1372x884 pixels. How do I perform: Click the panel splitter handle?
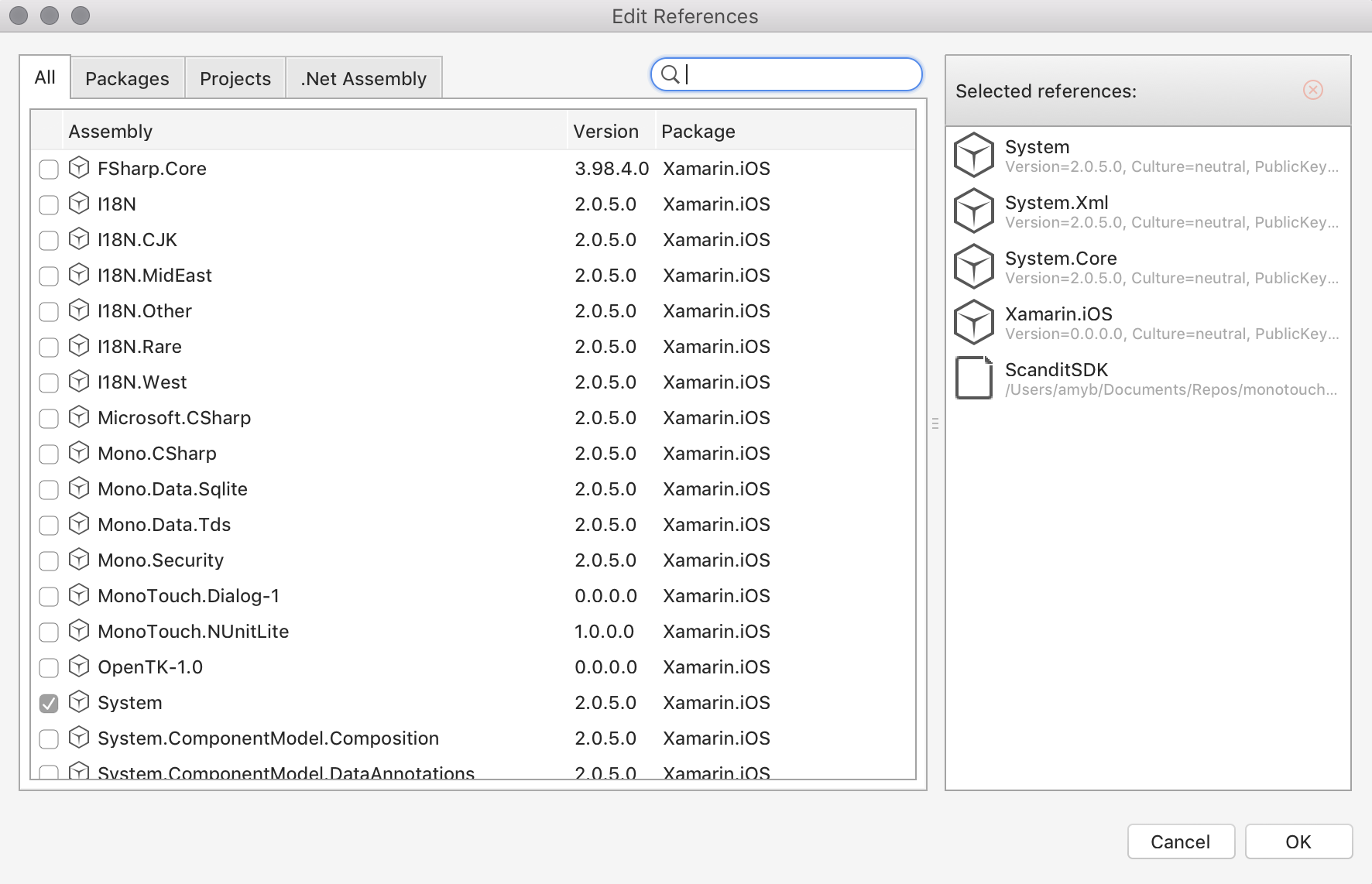click(935, 423)
